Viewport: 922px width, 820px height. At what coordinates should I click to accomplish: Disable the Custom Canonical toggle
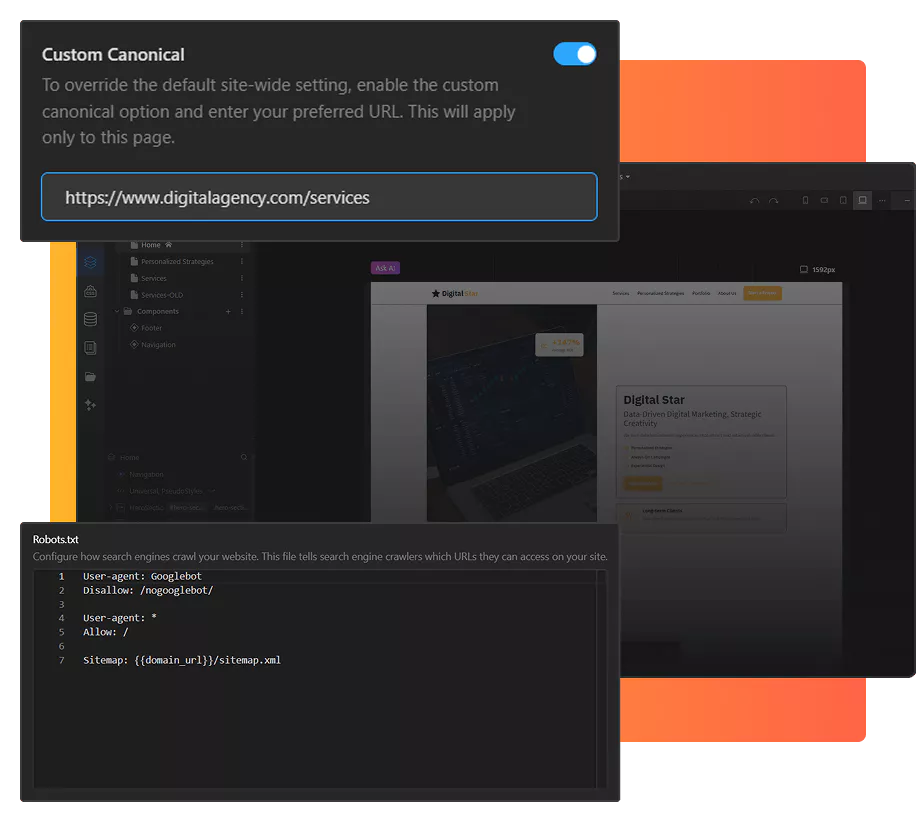(x=575, y=54)
